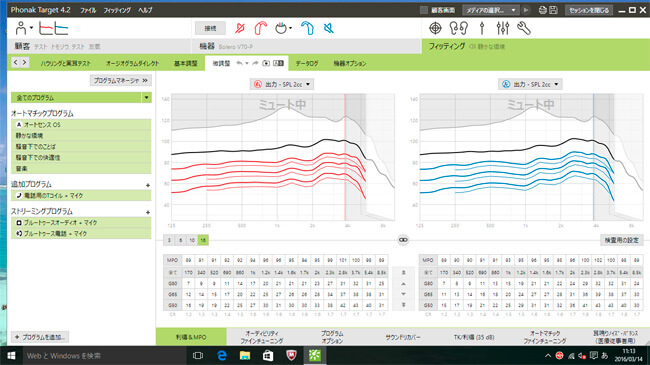
Task: Click the save floppy disk icon
Action: [553, 10]
